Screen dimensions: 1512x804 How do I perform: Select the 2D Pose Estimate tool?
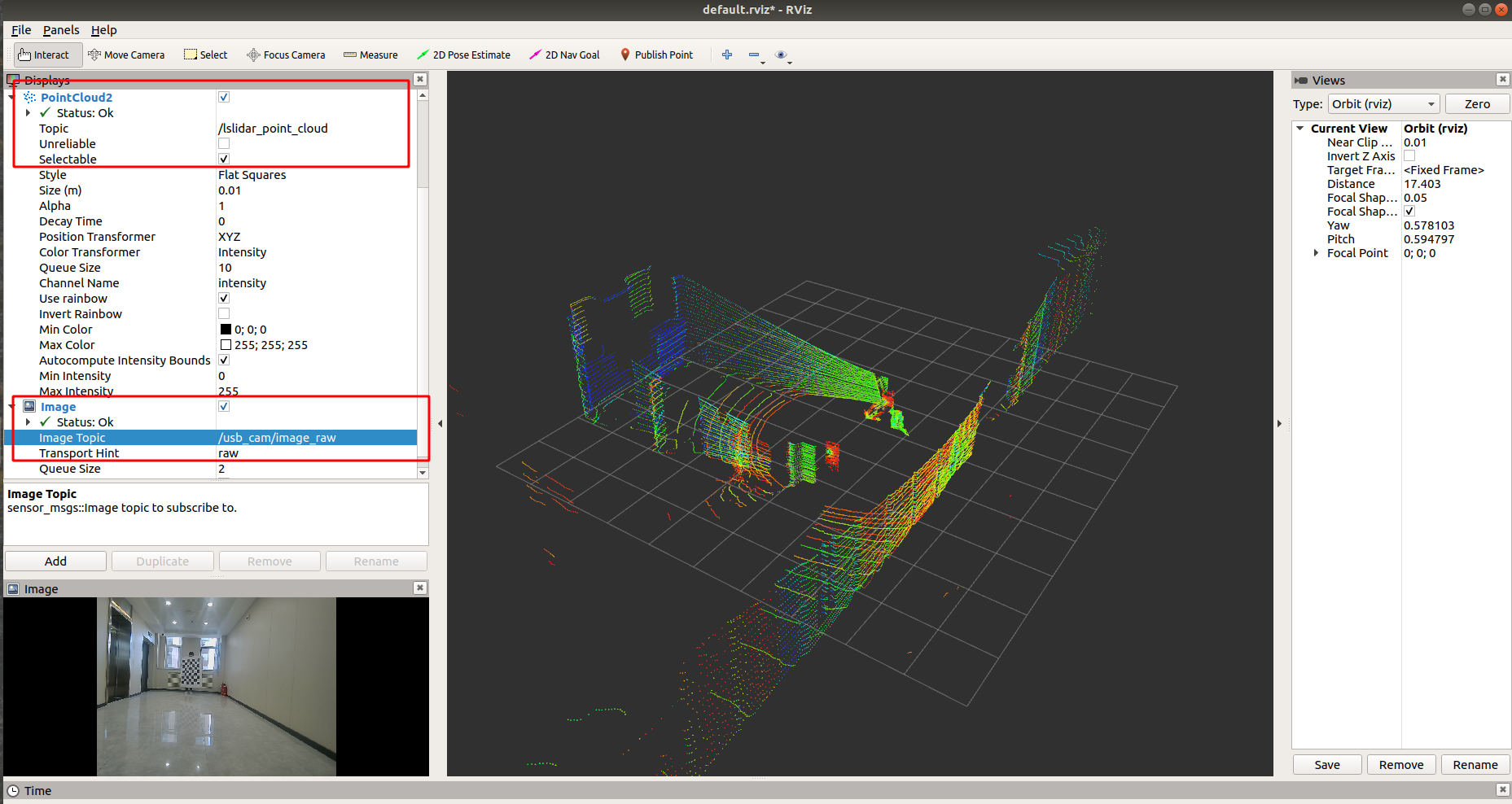463,55
